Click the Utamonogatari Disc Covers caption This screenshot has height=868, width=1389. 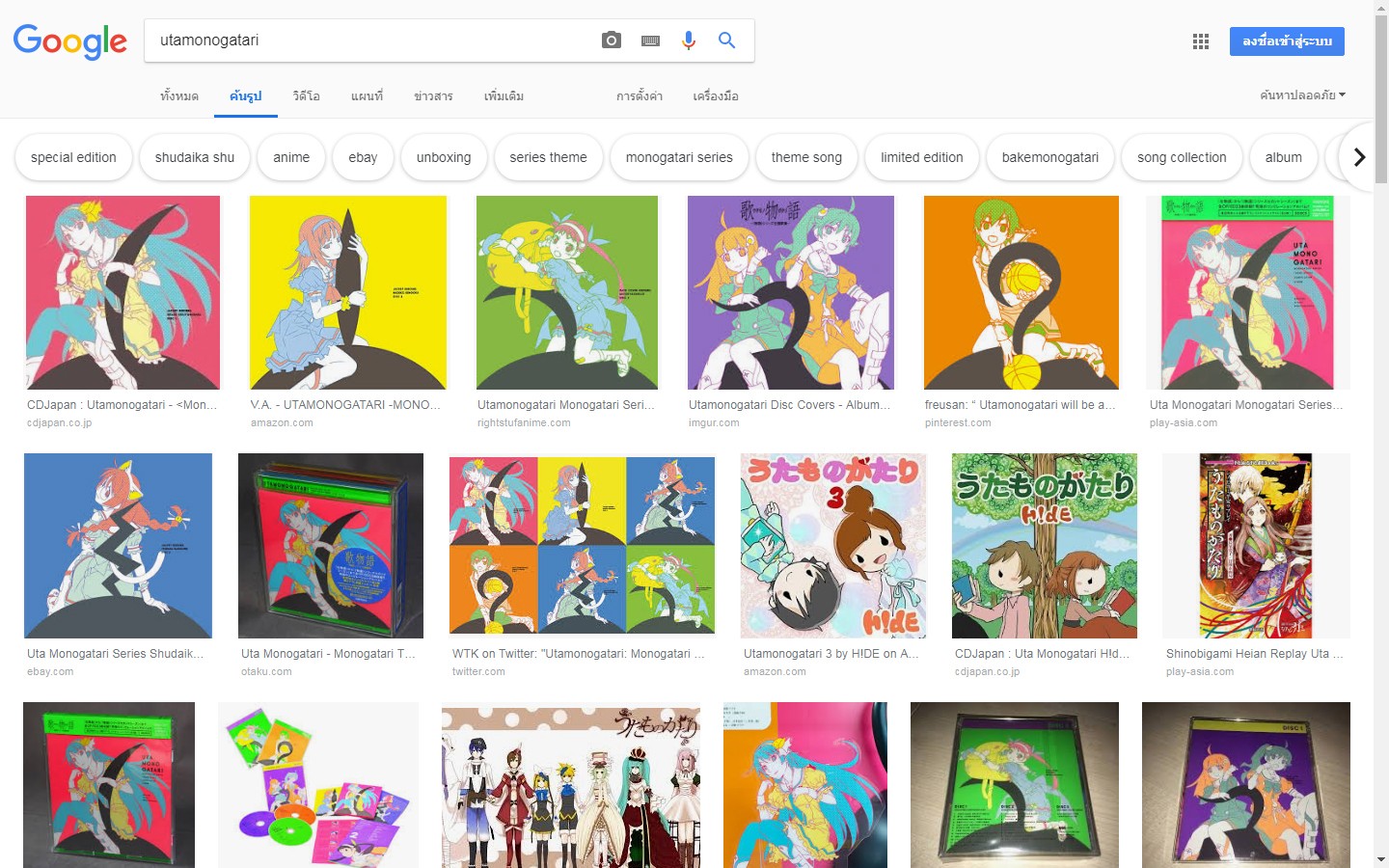coord(790,405)
